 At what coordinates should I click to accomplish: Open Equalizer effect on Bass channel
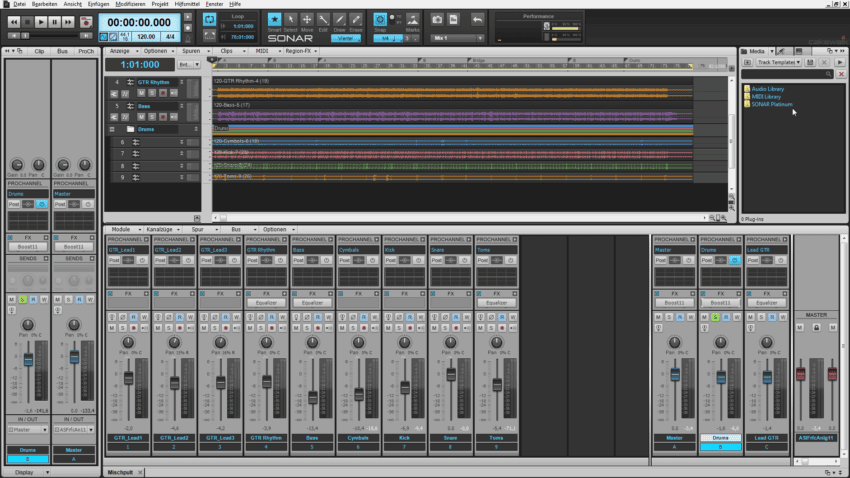point(312,303)
